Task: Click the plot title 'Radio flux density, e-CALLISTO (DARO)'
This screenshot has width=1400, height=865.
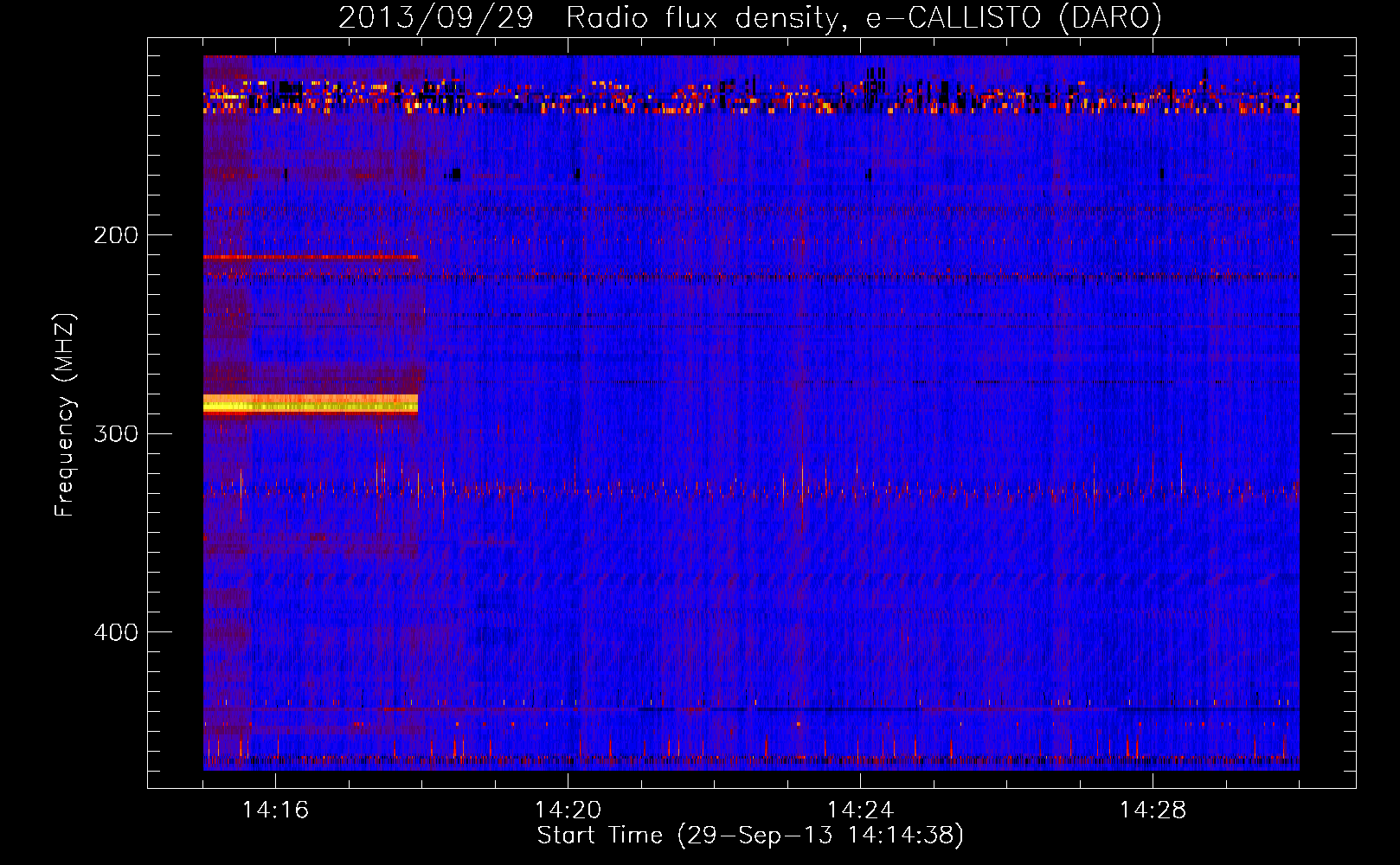Action: coord(864,17)
